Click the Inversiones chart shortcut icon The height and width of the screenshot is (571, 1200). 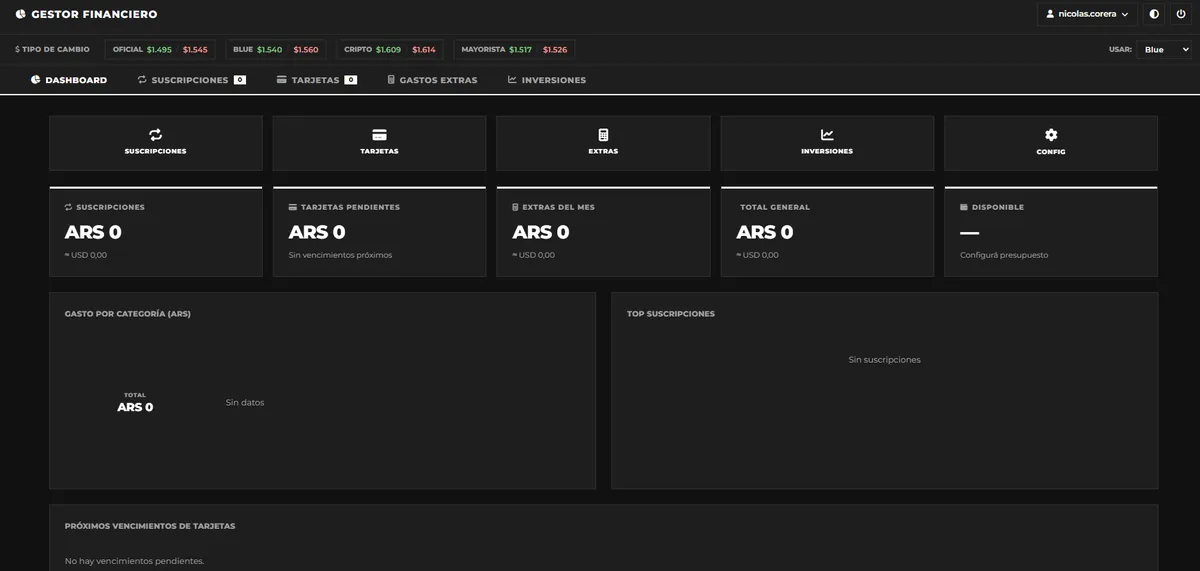coord(827,135)
